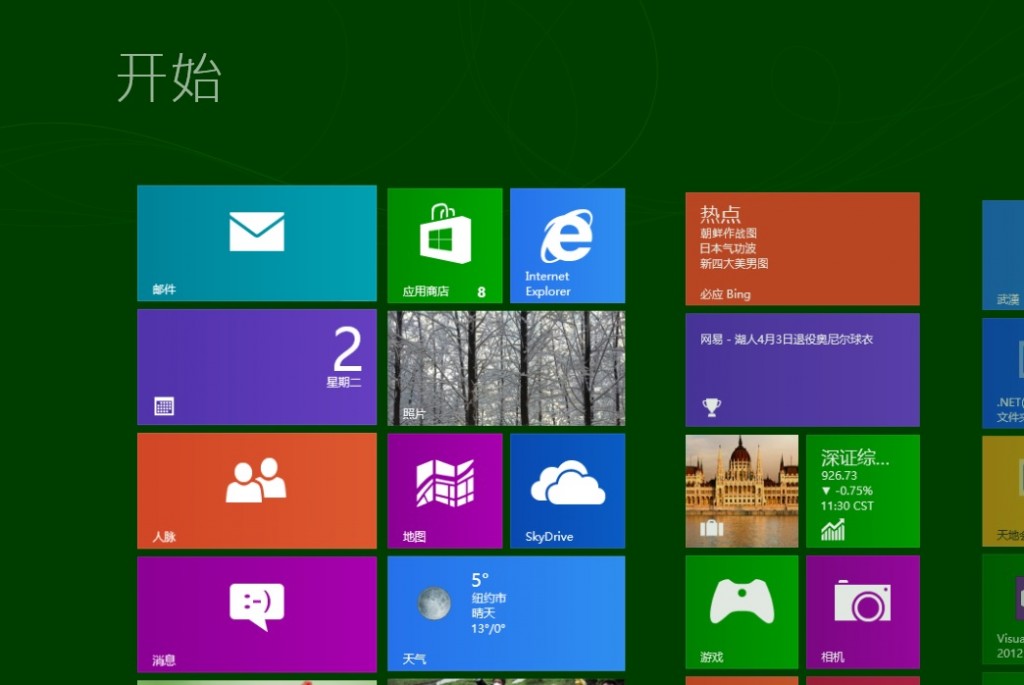Image resolution: width=1024 pixels, height=685 pixels.
Task: Open the 必应 Bing 热点 news tile
Action: pyautogui.click(x=802, y=244)
